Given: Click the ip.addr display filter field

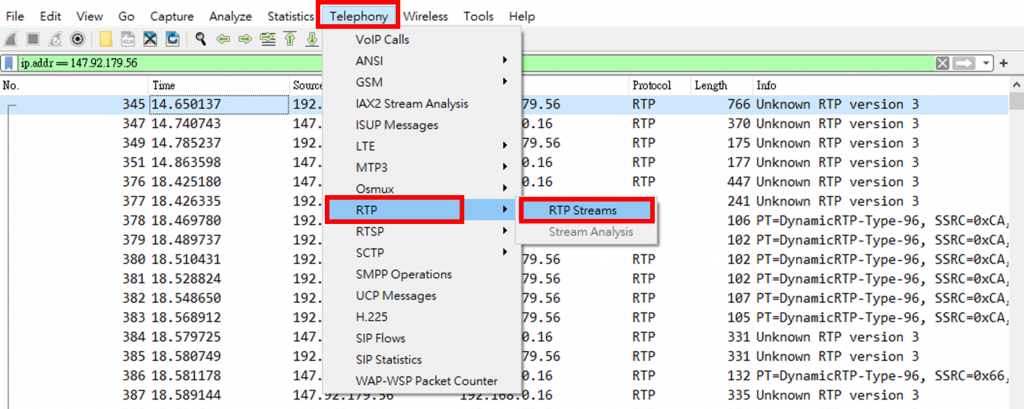Looking at the screenshot, I should click(x=475, y=63).
